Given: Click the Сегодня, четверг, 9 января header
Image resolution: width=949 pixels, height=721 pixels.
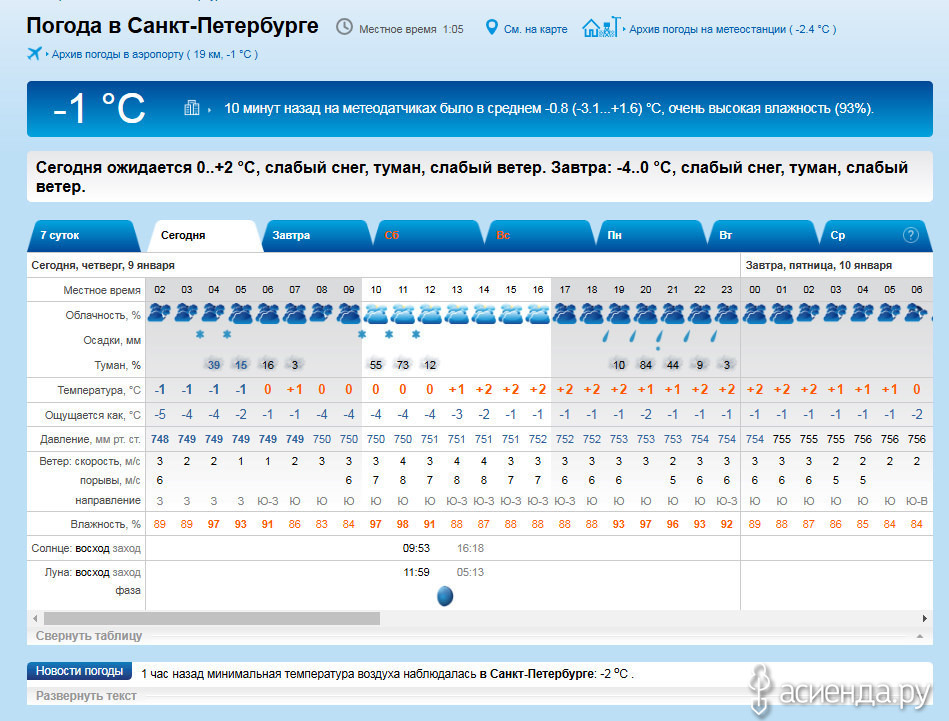Looking at the screenshot, I should pyautogui.click(x=103, y=265).
